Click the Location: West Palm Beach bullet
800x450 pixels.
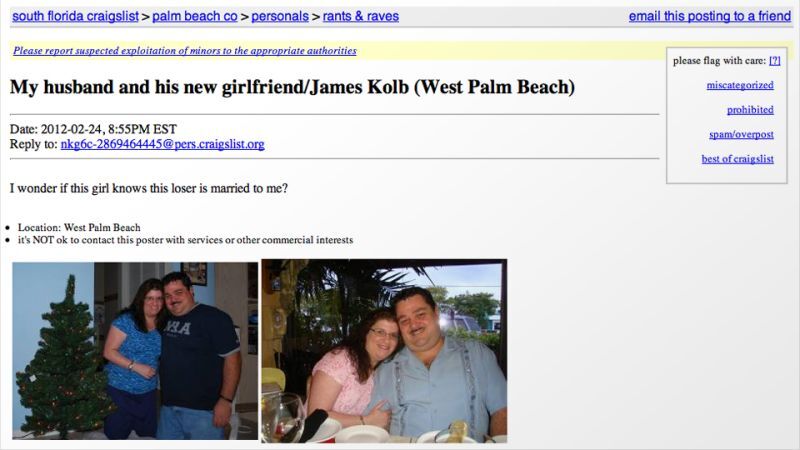click(79, 228)
